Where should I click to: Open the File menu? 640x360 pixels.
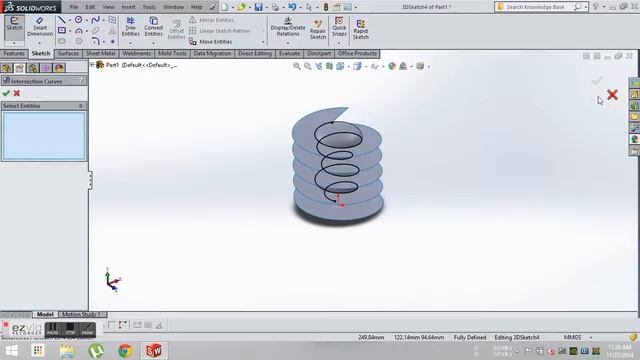(x=73, y=7)
